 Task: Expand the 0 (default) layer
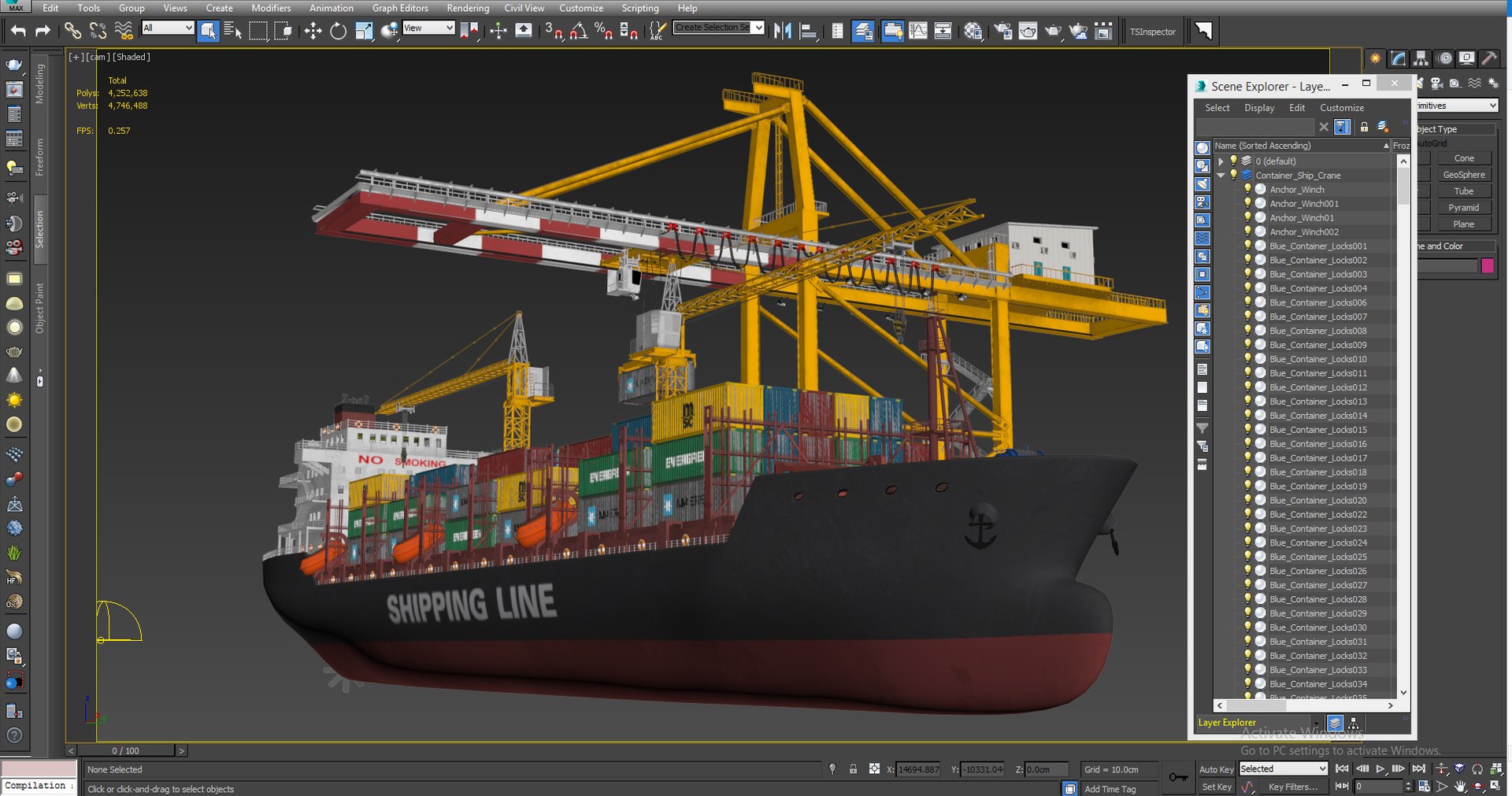click(1221, 161)
